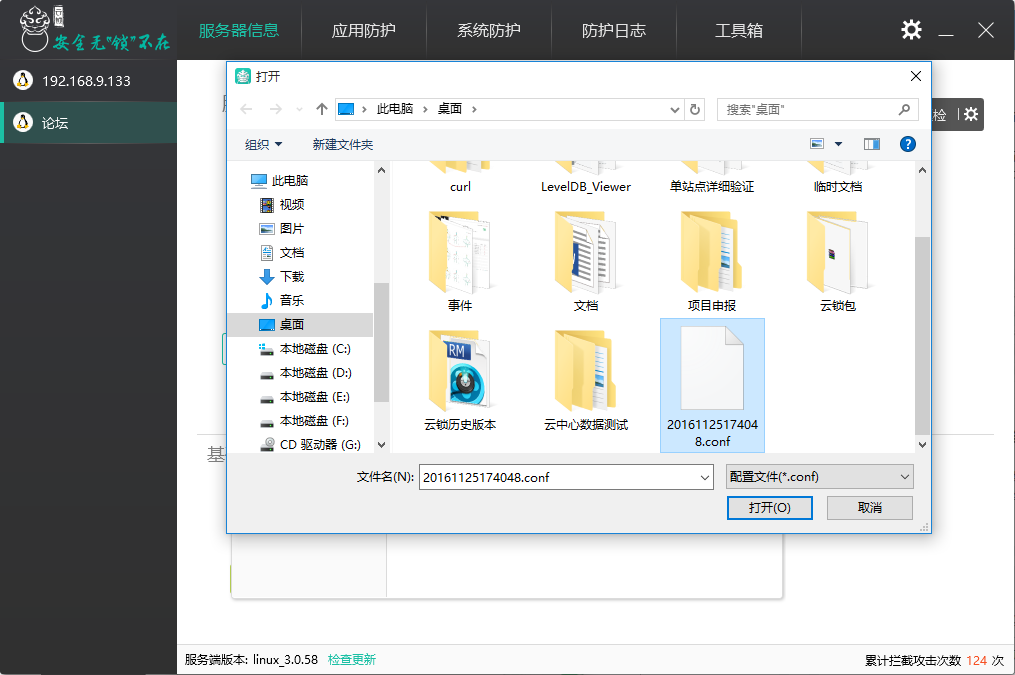The image size is (1015, 675).
Task: Click 新建文件夹 button
Action: (x=342, y=144)
